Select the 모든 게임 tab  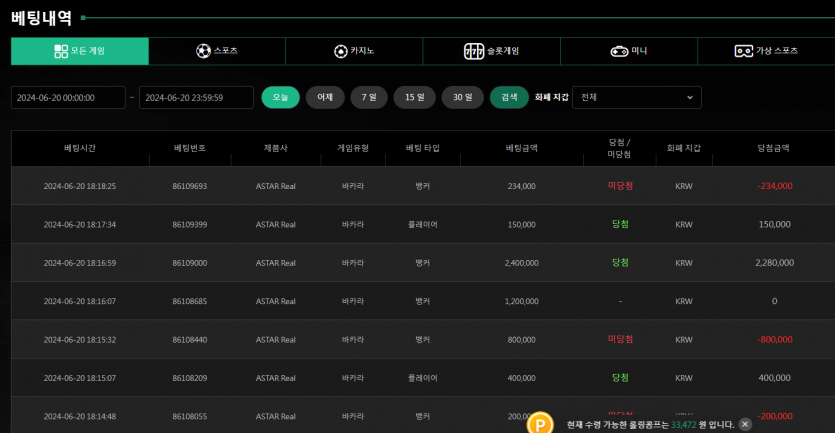80,51
